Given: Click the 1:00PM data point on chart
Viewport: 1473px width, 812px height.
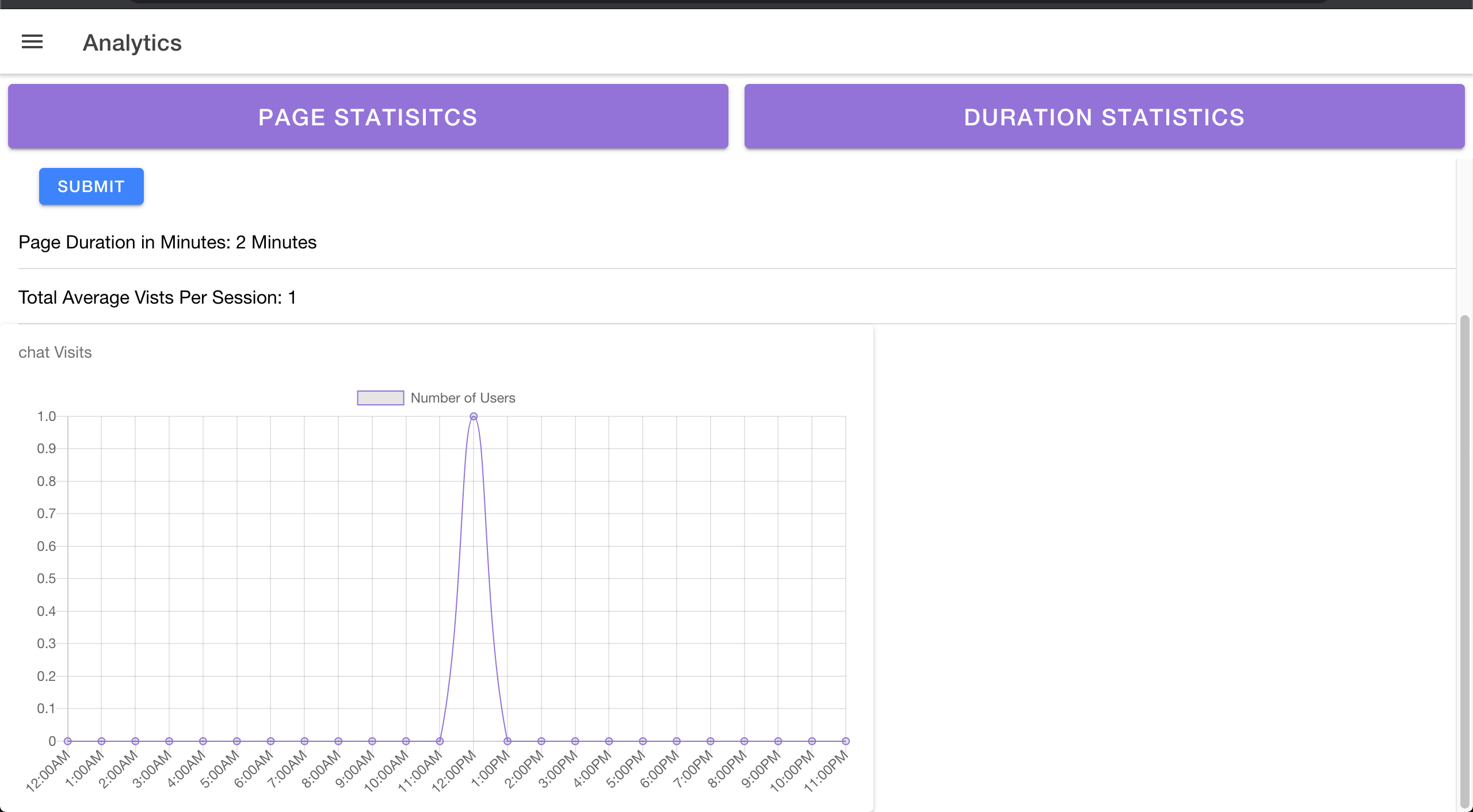Looking at the screenshot, I should point(507,741).
